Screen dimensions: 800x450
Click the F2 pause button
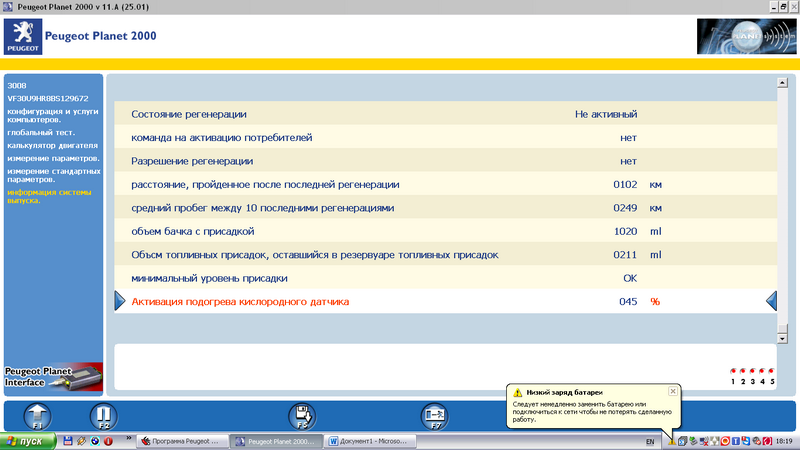103,415
